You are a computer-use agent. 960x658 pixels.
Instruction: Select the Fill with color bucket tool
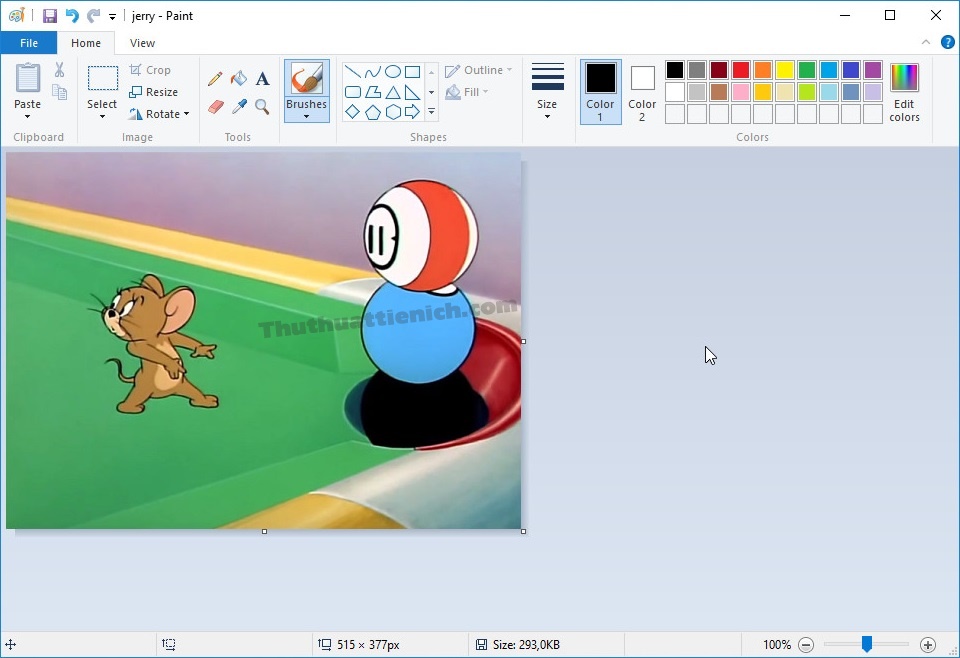click(239, 79)
